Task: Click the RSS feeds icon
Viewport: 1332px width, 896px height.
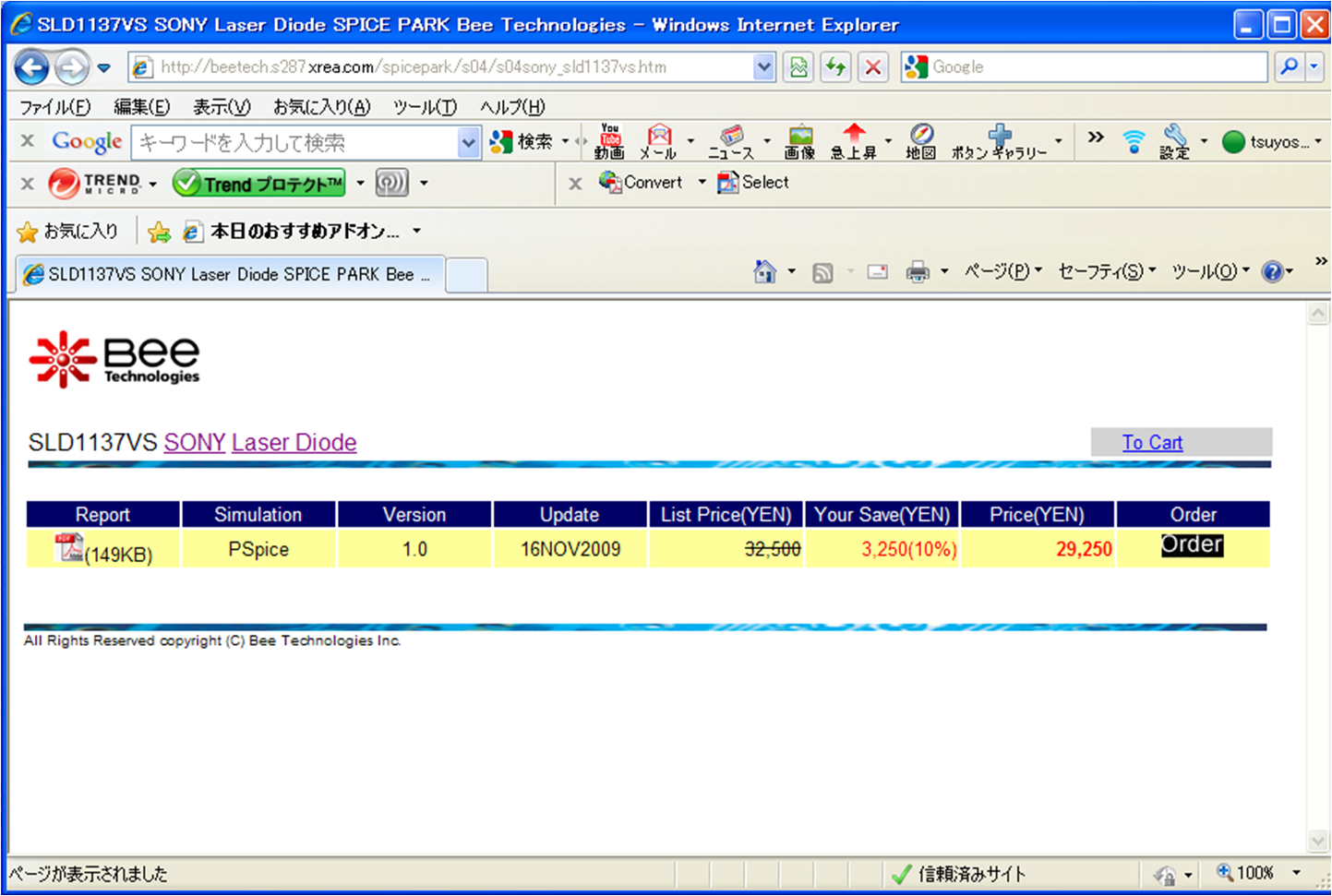Action: (x=822, y=272)
